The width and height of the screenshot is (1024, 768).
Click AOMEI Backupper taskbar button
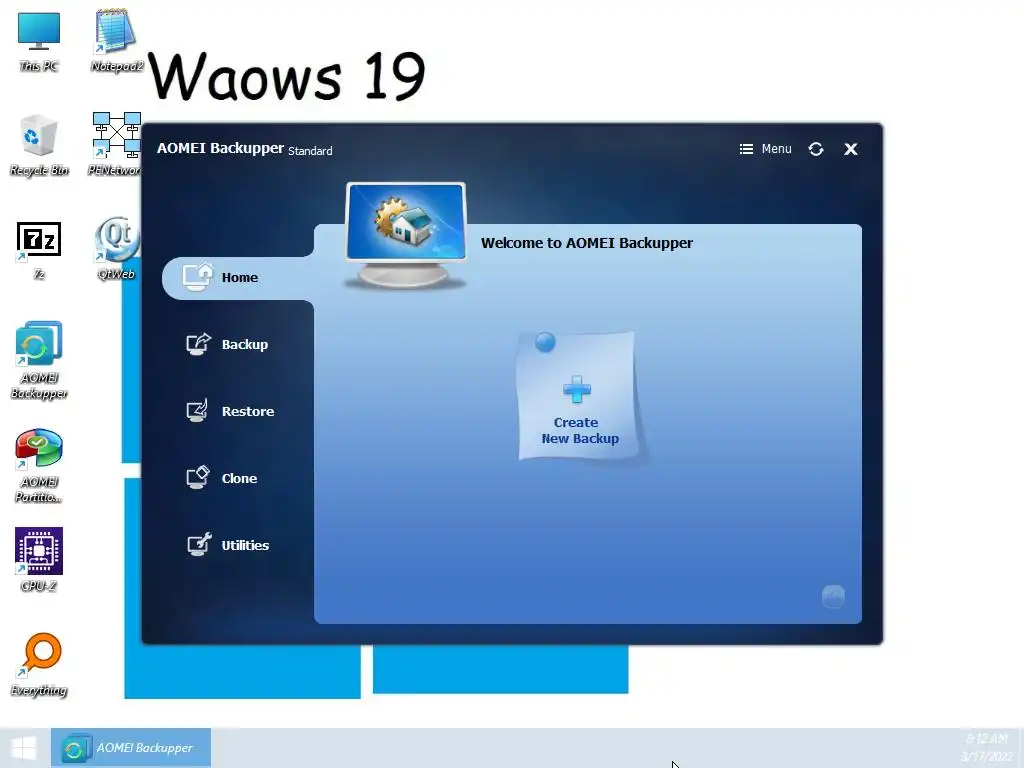(131, 748)
